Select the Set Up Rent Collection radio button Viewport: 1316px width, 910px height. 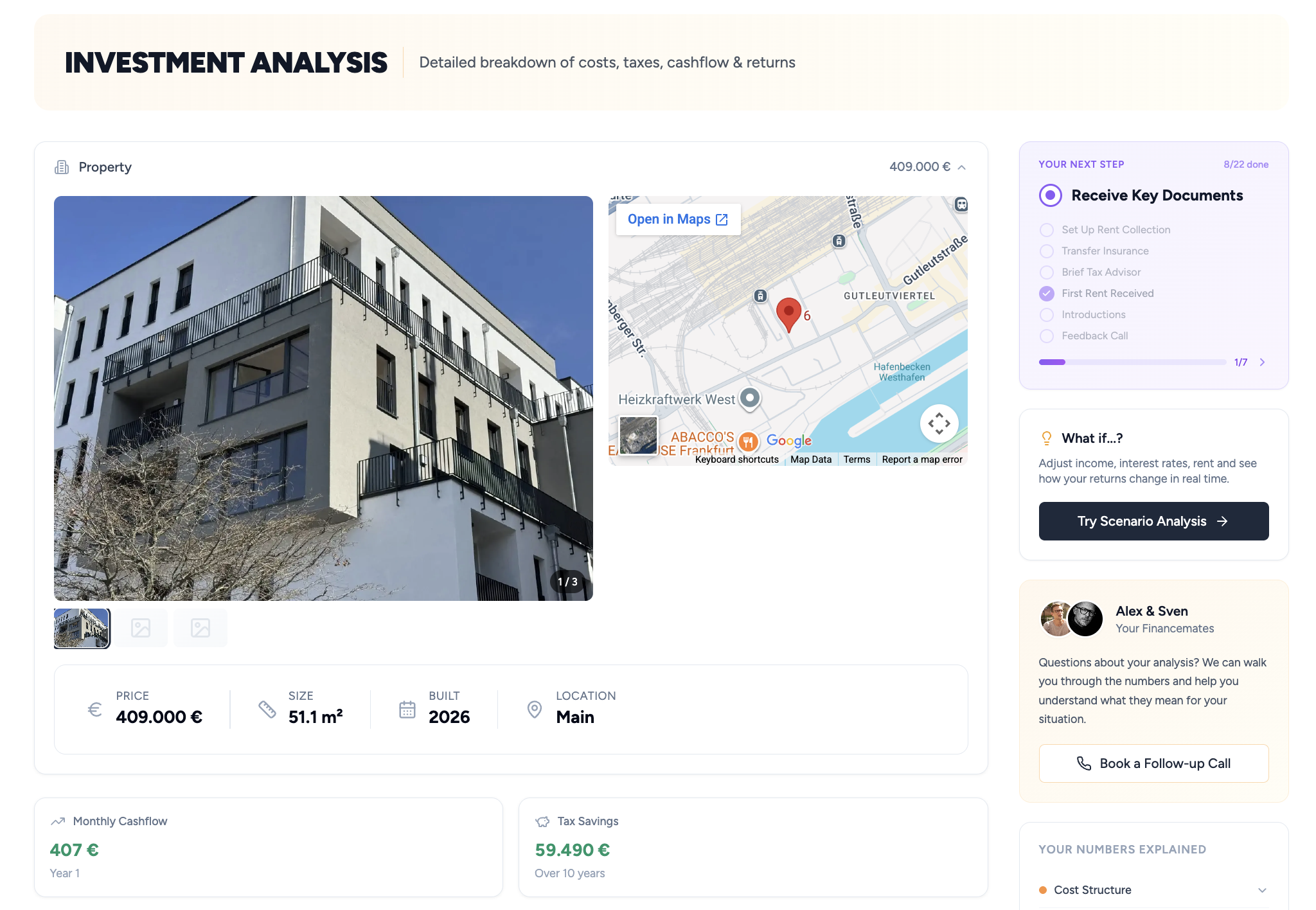1046,229
